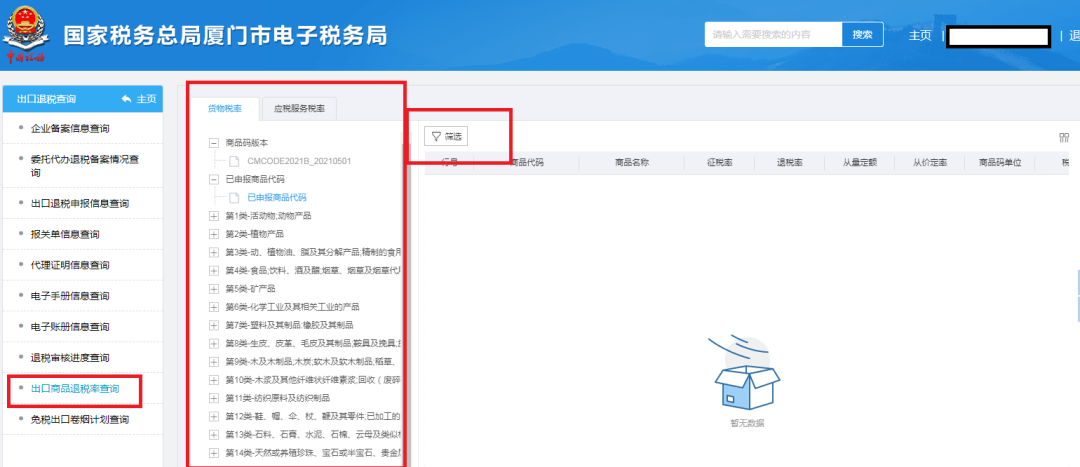The width and height of the screenshot is (1080, 467).
Task: Click the 主页 back arrow in sidebar header
Action: [138, 99]
